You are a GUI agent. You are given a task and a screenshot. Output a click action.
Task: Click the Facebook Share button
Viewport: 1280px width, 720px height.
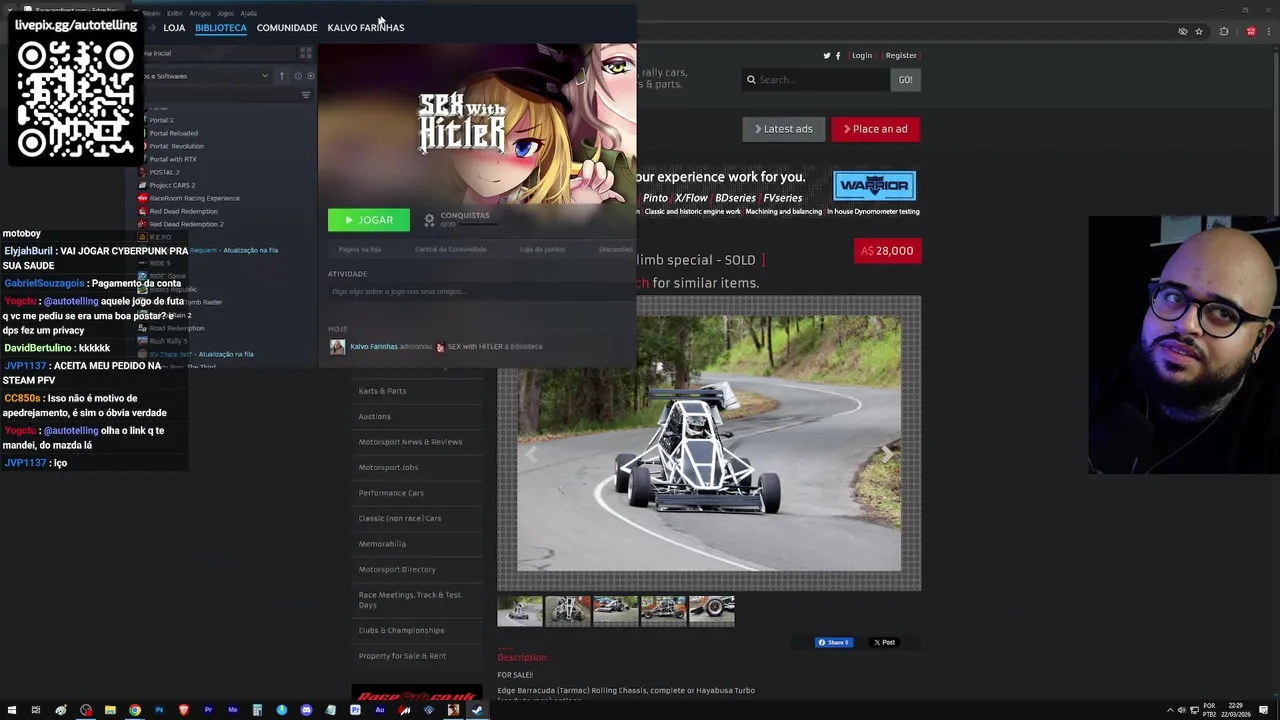(x=834, y=642)
